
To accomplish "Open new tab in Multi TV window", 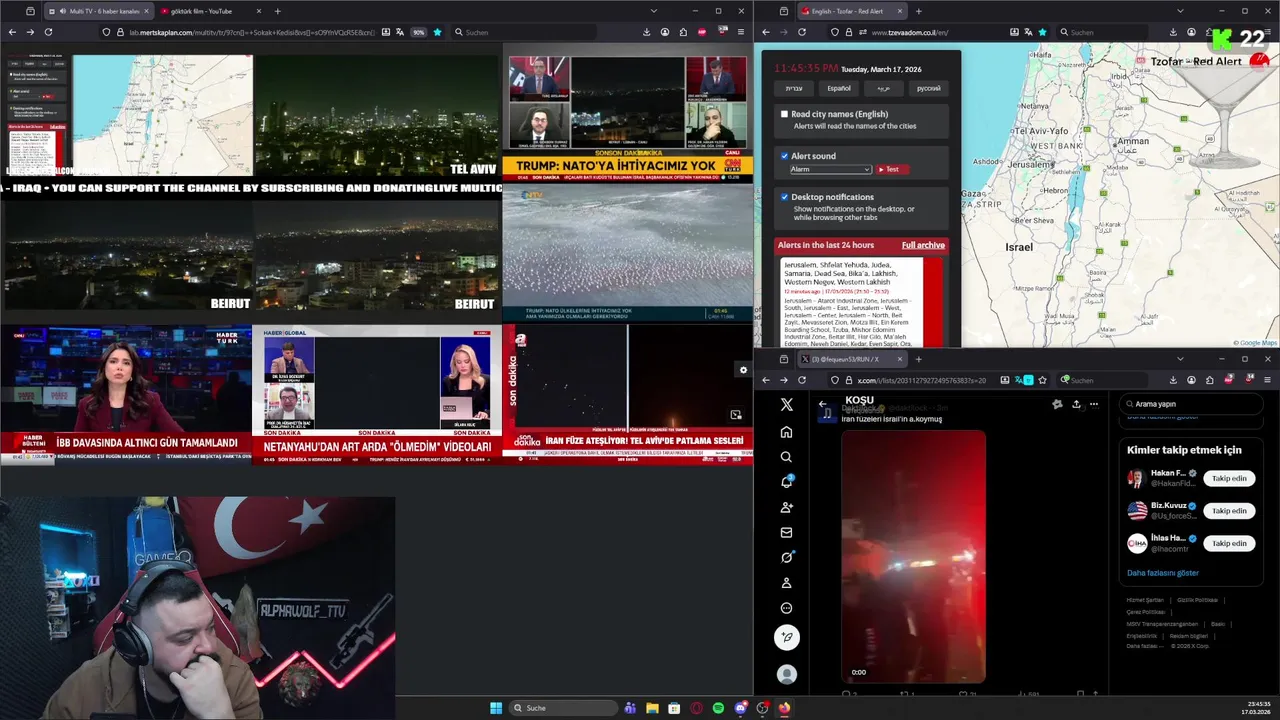I will (x=278, y=11).
